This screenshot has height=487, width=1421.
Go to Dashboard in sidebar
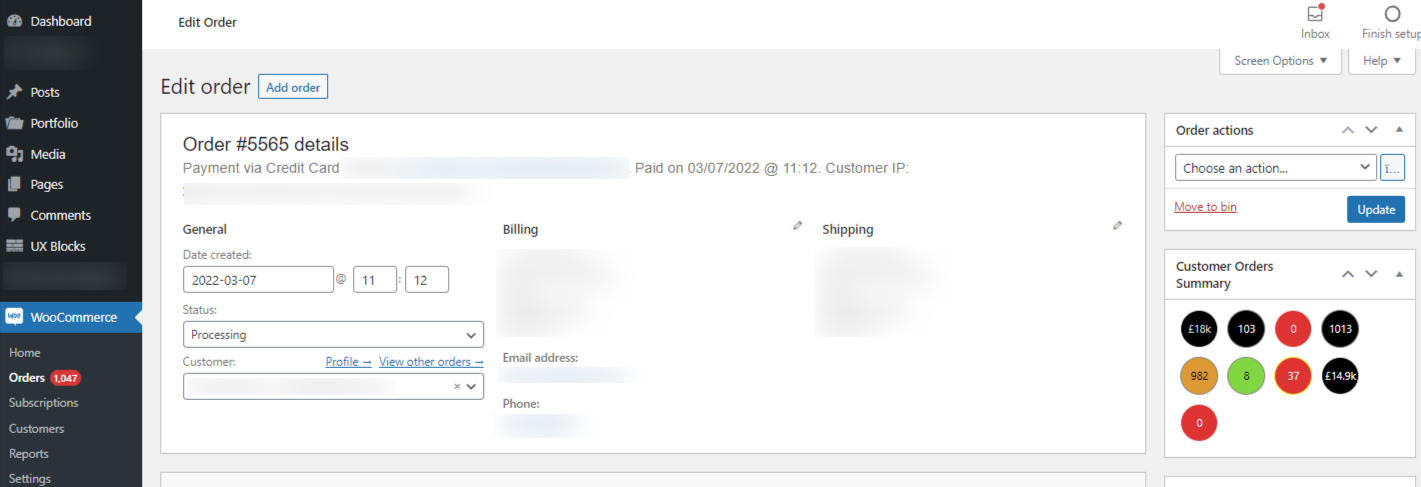coord(60,21)
